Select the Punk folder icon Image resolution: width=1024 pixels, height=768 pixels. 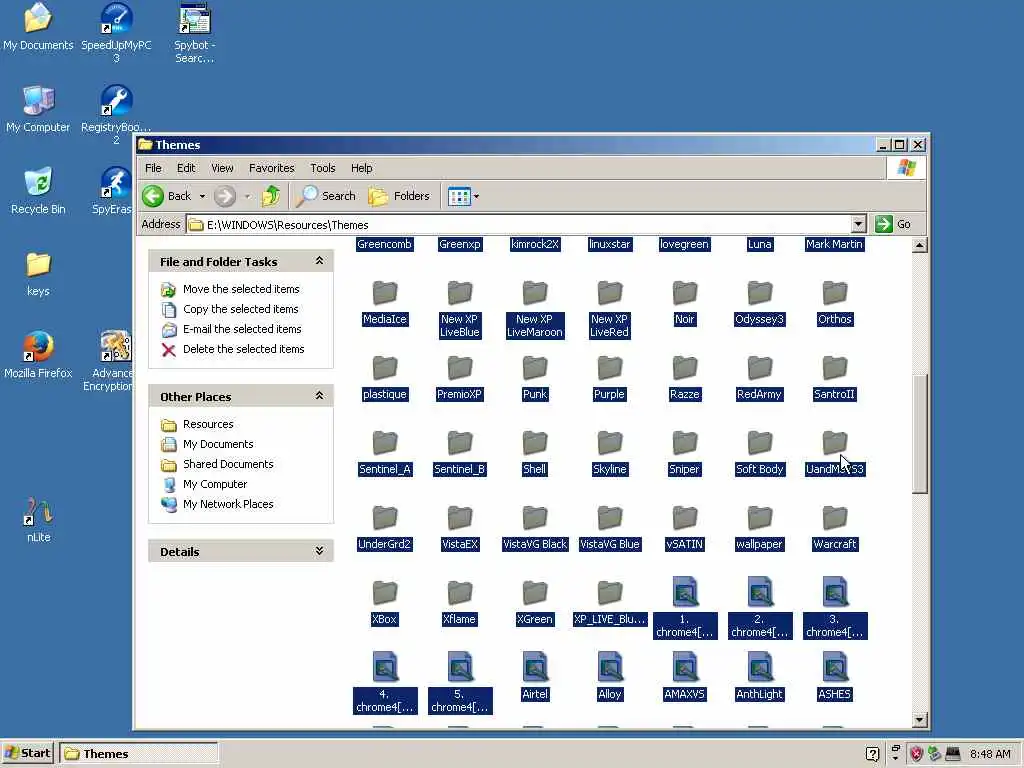coord(535,368)
